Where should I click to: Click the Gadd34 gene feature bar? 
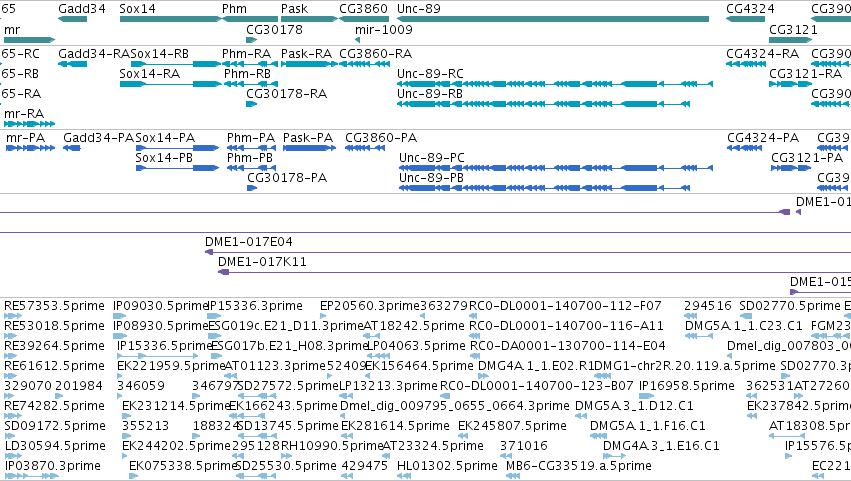coord(72,19)
